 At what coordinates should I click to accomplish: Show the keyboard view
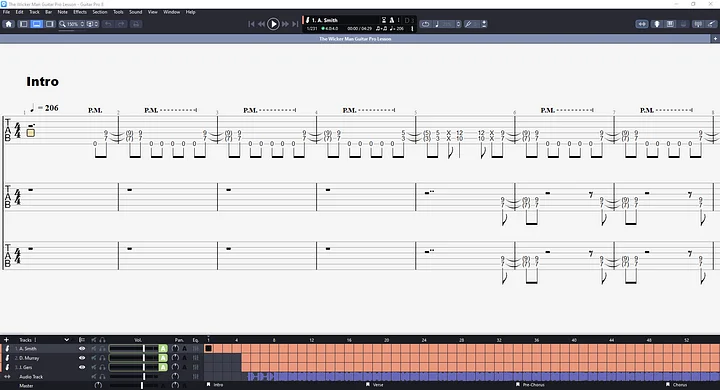670,24
